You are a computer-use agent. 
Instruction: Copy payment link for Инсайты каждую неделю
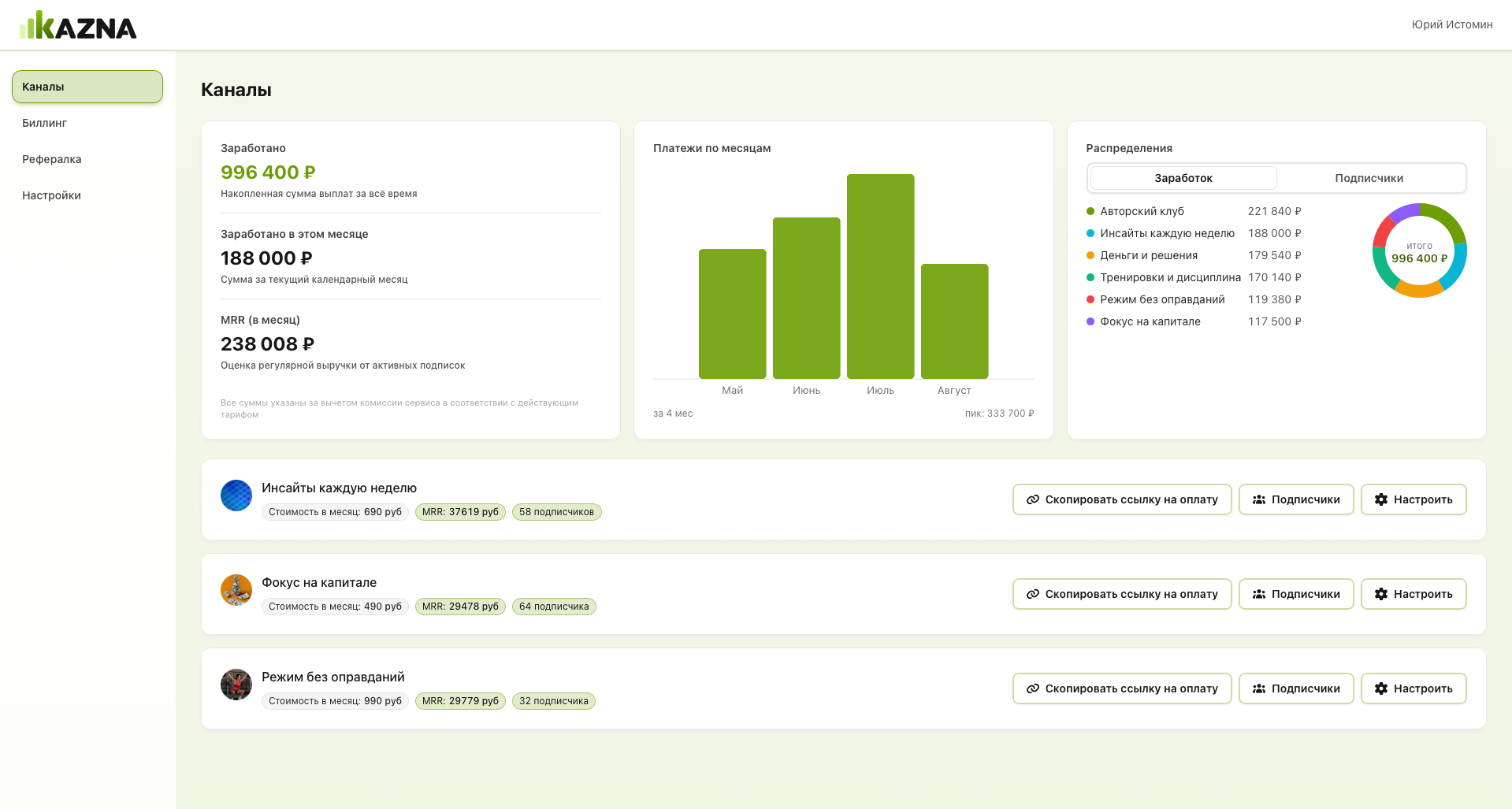point(1122,499)
